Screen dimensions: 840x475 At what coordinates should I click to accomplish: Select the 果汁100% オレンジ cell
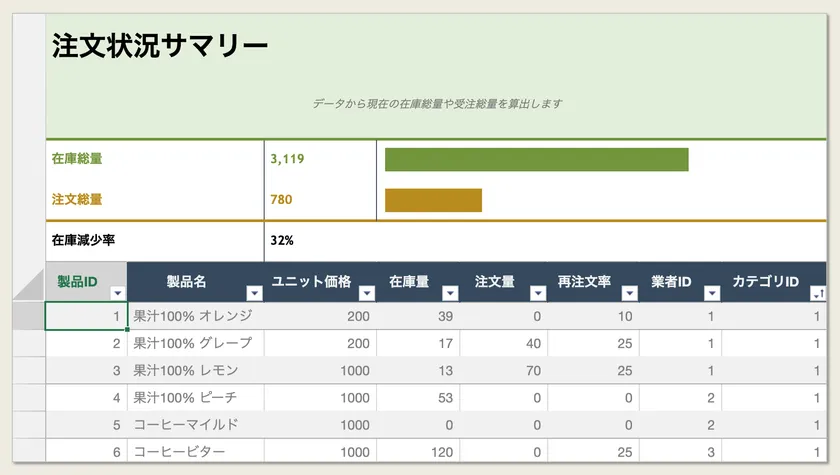[193, 316]
